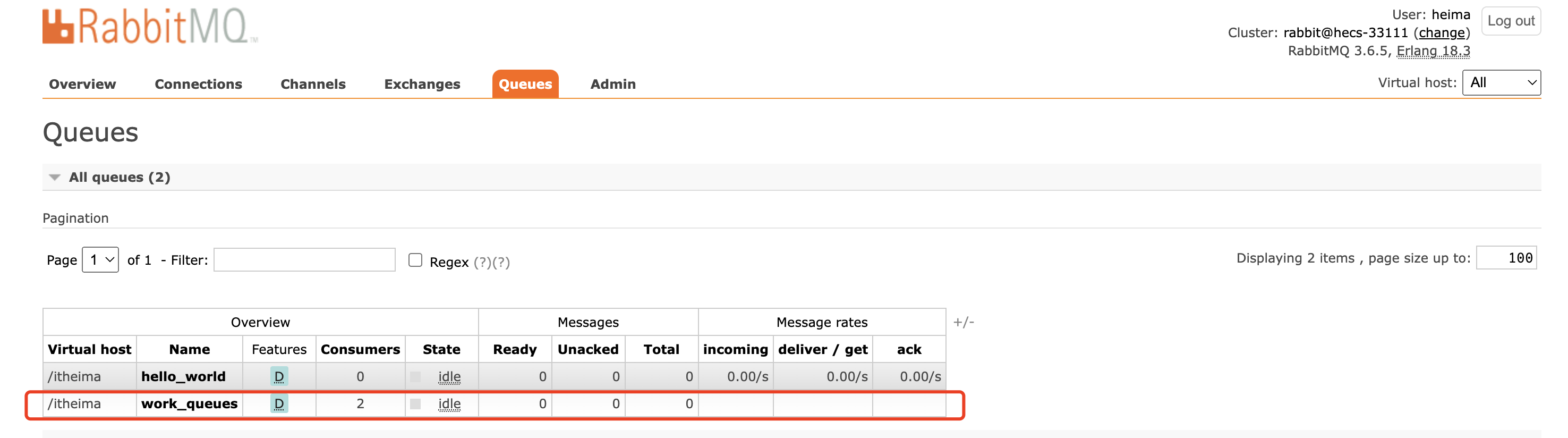Click the idle state square for hello_world
The image size is (1568, 438).
click(416, 376)
